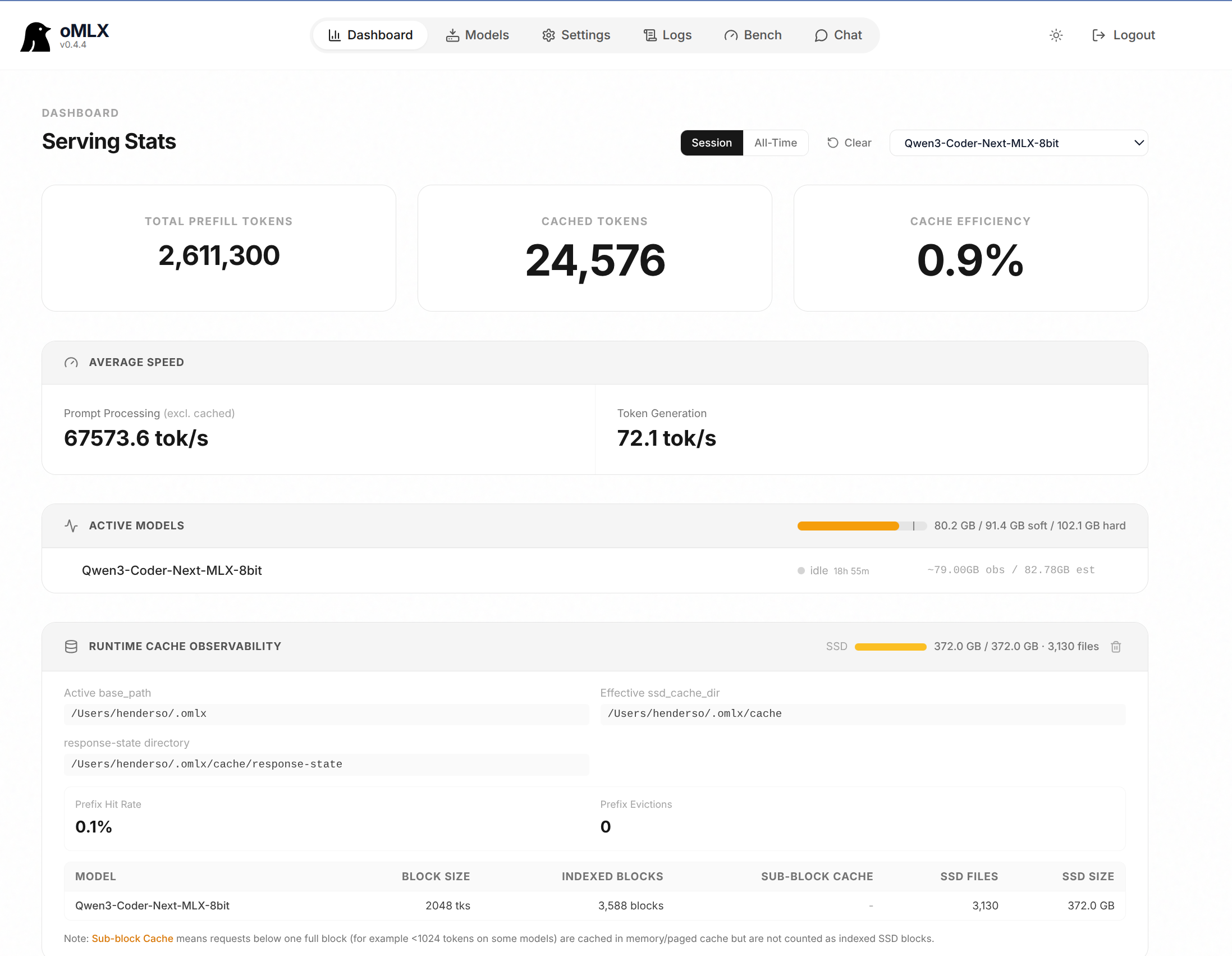Click the v0.4.4 version label
This screenshot has height=956, width=1232.
[x=74, y=45]
